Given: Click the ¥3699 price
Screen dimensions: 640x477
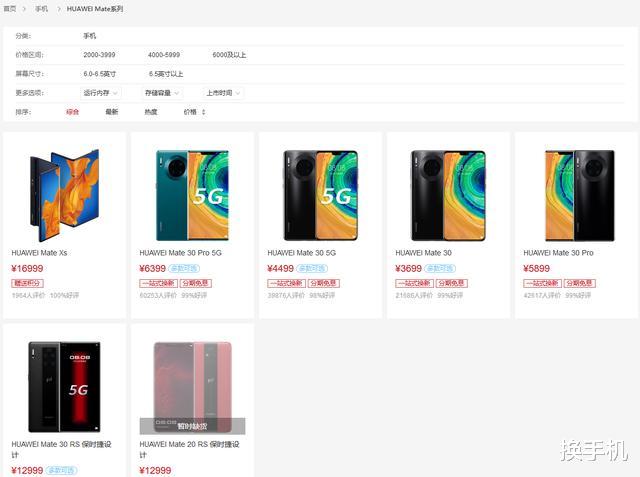Looking at the screenshot, I should click(x=409, y=268).
